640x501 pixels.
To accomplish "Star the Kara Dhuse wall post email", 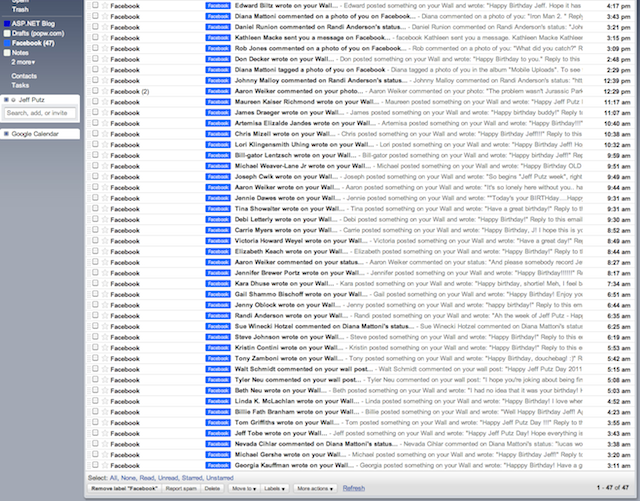I will pos(105,283).
